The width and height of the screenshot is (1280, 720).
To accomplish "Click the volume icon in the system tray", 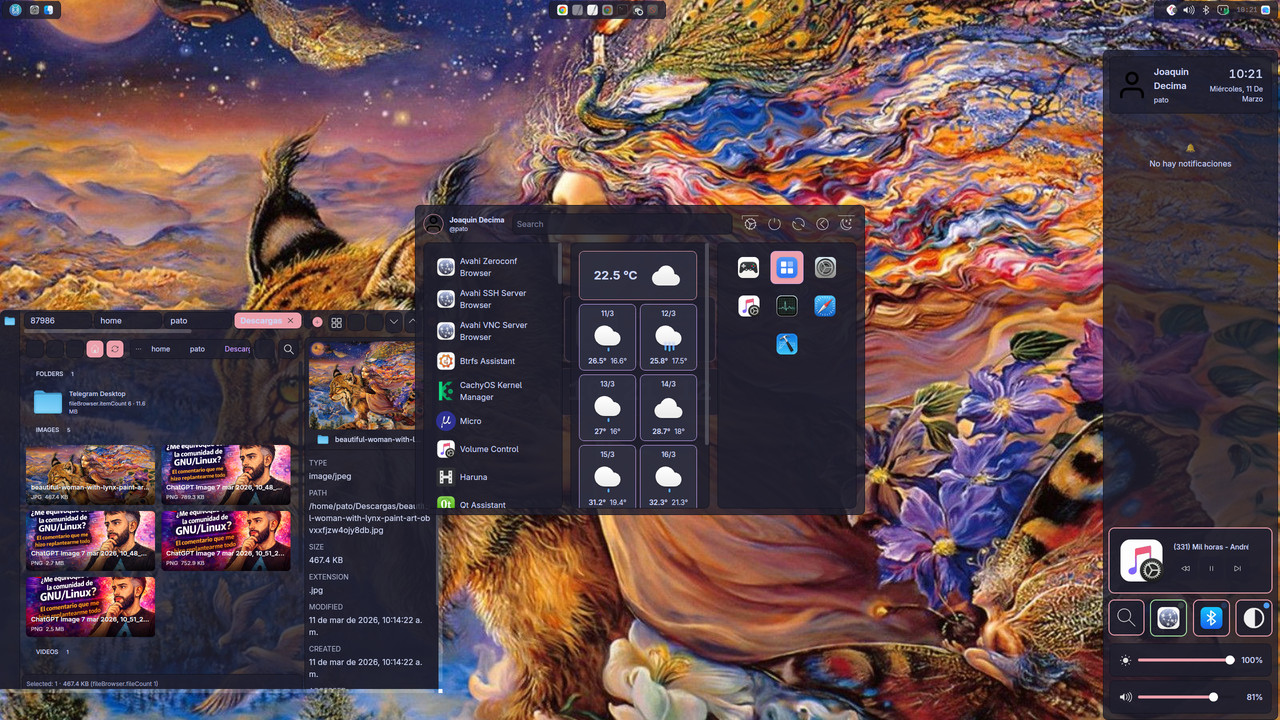I will click(x=1189, y=9).
